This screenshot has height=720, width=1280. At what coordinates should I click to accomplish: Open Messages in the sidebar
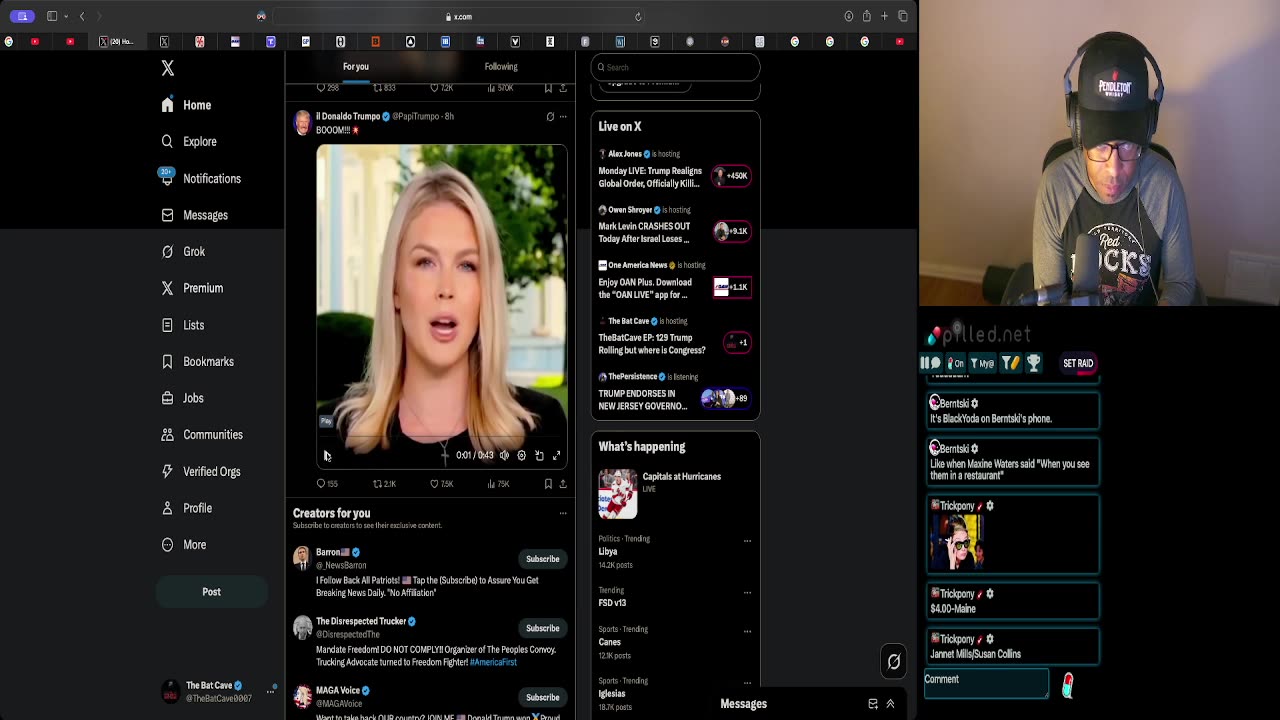194,215
